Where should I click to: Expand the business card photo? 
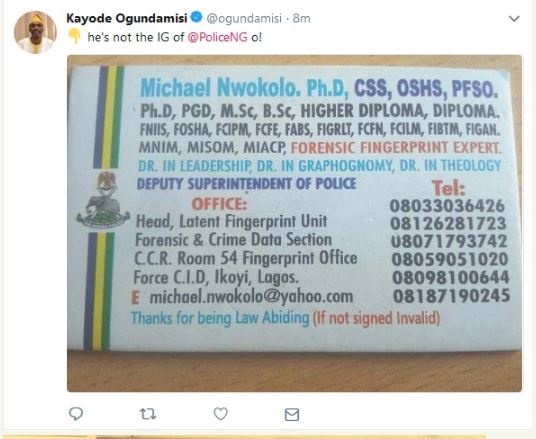pyautogui.click(x=294, y=223)
